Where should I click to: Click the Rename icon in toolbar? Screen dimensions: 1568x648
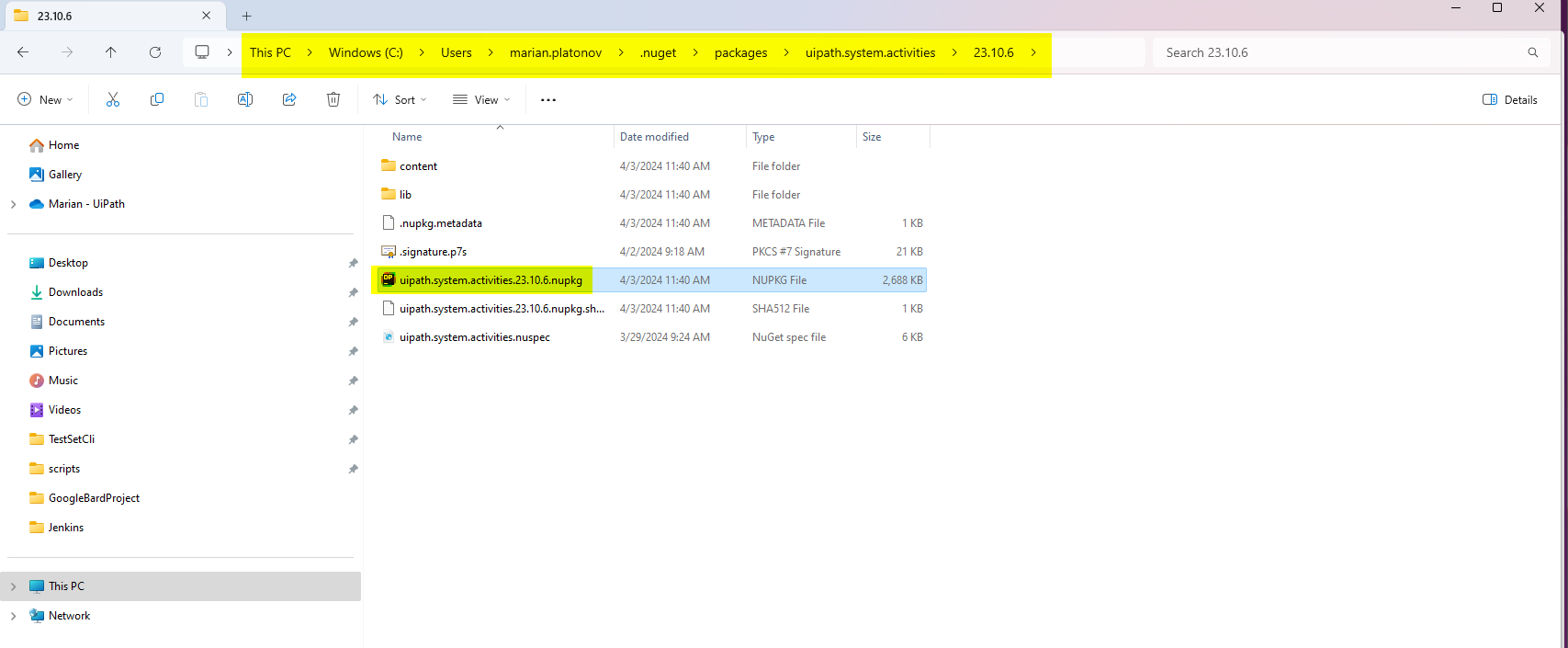pyautogui.click(x=245, y=99)
